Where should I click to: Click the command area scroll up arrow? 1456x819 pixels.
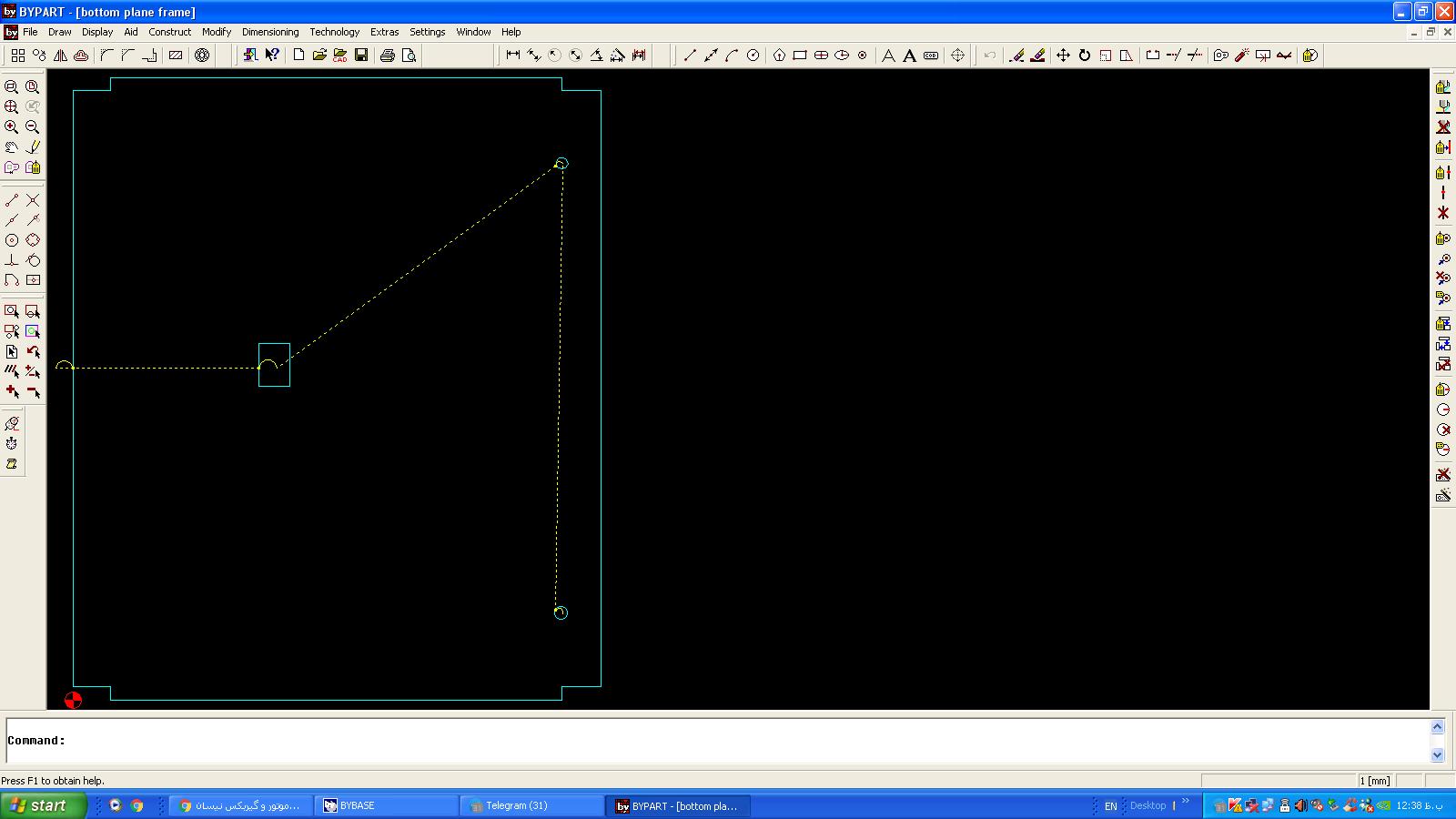pyautogui.click(x=1438, y=726)
